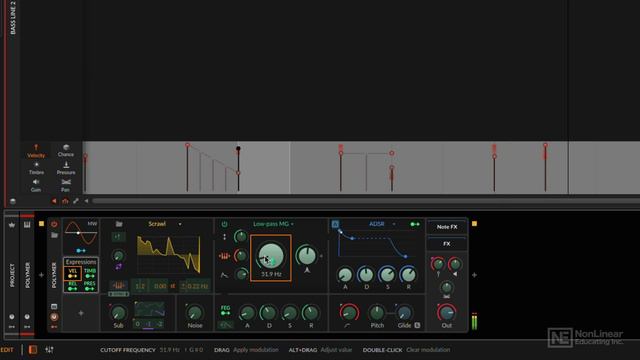This screenshot has width=640, height=360.
Task: Toggle Polymer device power button
Action: [x=54, y=224]
